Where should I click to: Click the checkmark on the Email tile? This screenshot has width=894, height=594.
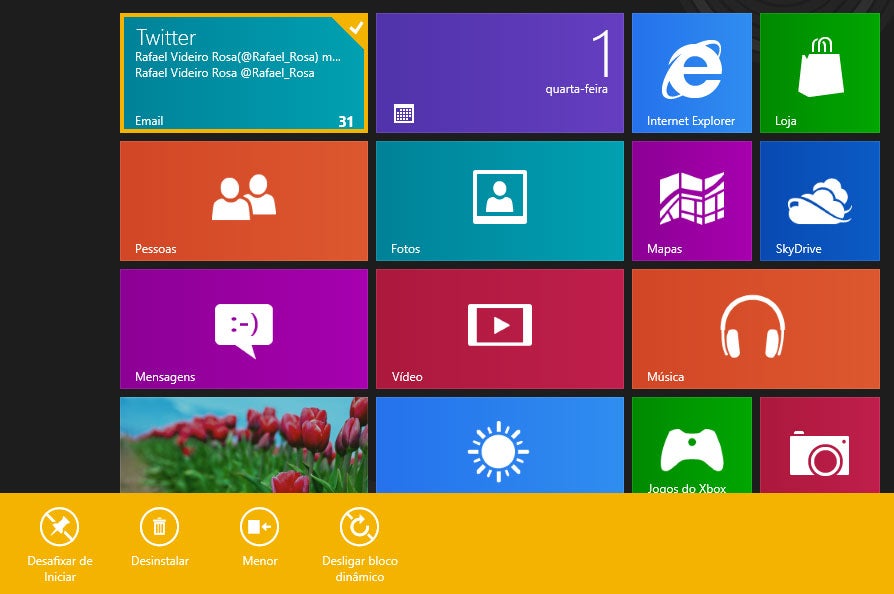click(355, 27)
